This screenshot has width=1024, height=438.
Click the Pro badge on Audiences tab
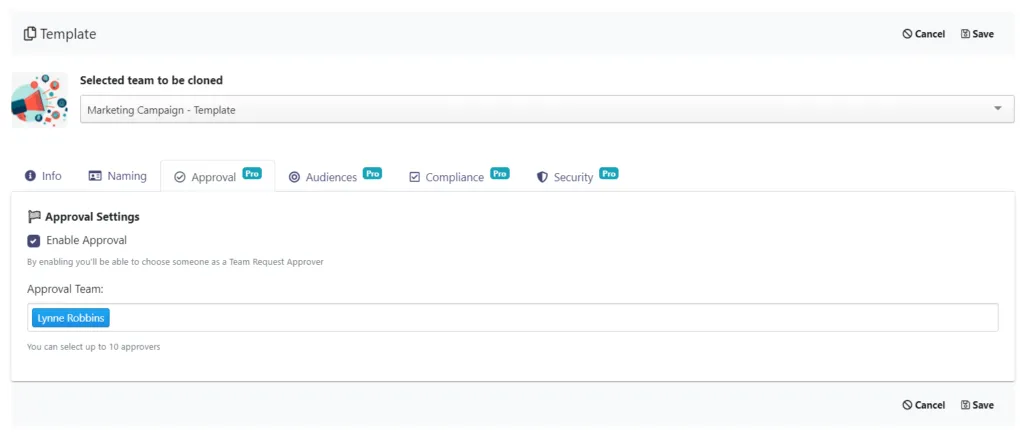(372, 174)
